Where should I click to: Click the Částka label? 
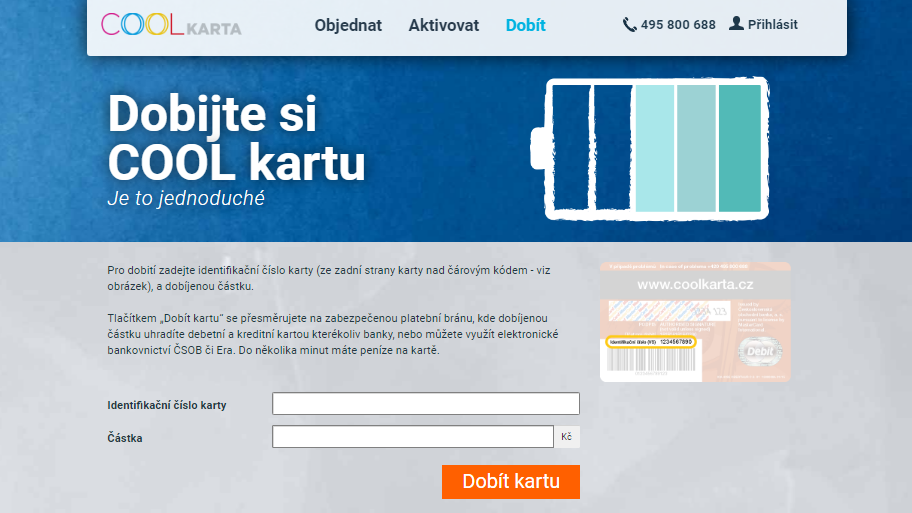click(124, 438)
